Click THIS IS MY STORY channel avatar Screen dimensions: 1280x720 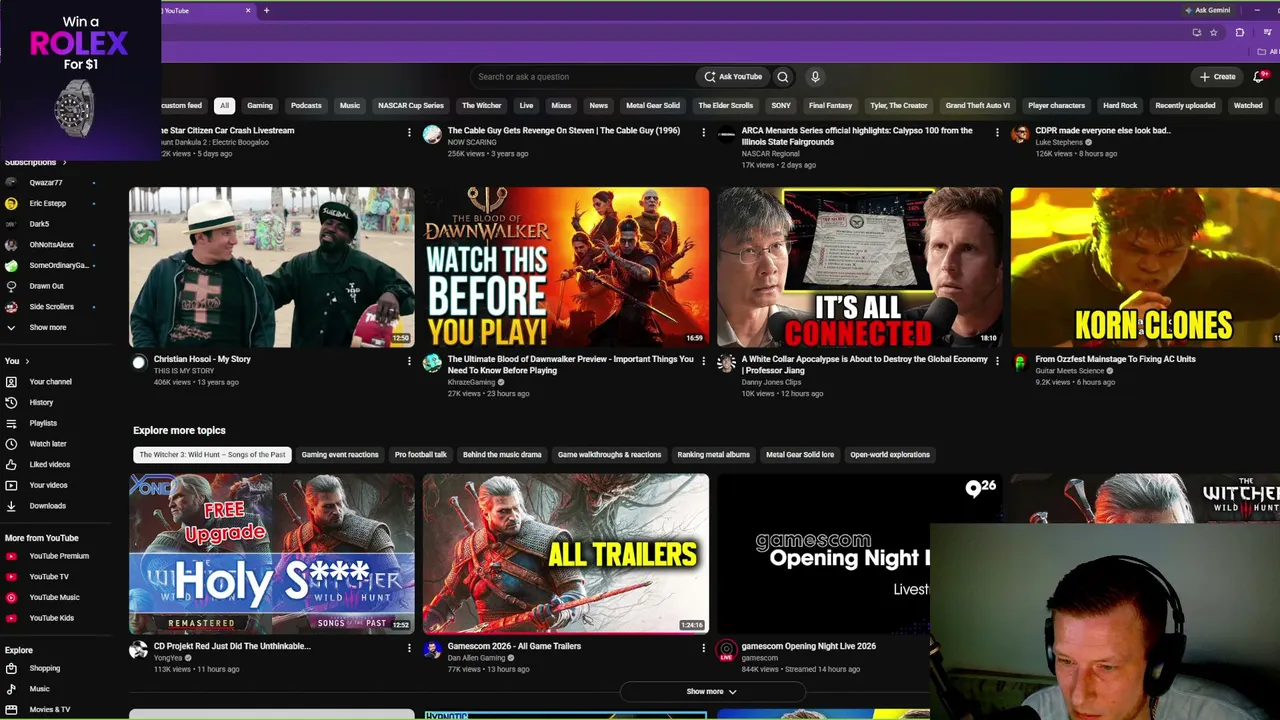[138, 363]
